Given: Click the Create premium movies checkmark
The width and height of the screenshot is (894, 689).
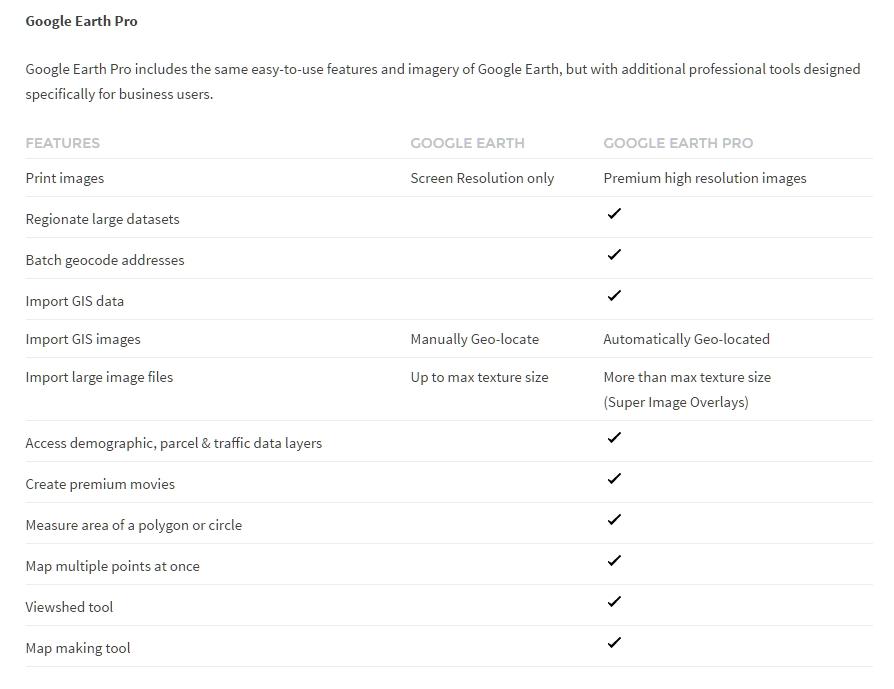Looking at the screenshot, I should (x=614, y=479).
